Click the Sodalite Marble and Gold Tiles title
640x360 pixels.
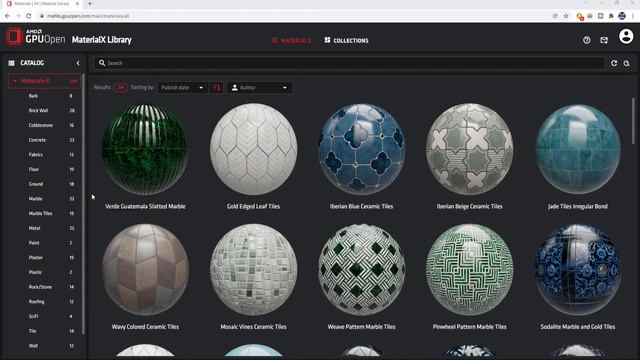coord(578,327)
